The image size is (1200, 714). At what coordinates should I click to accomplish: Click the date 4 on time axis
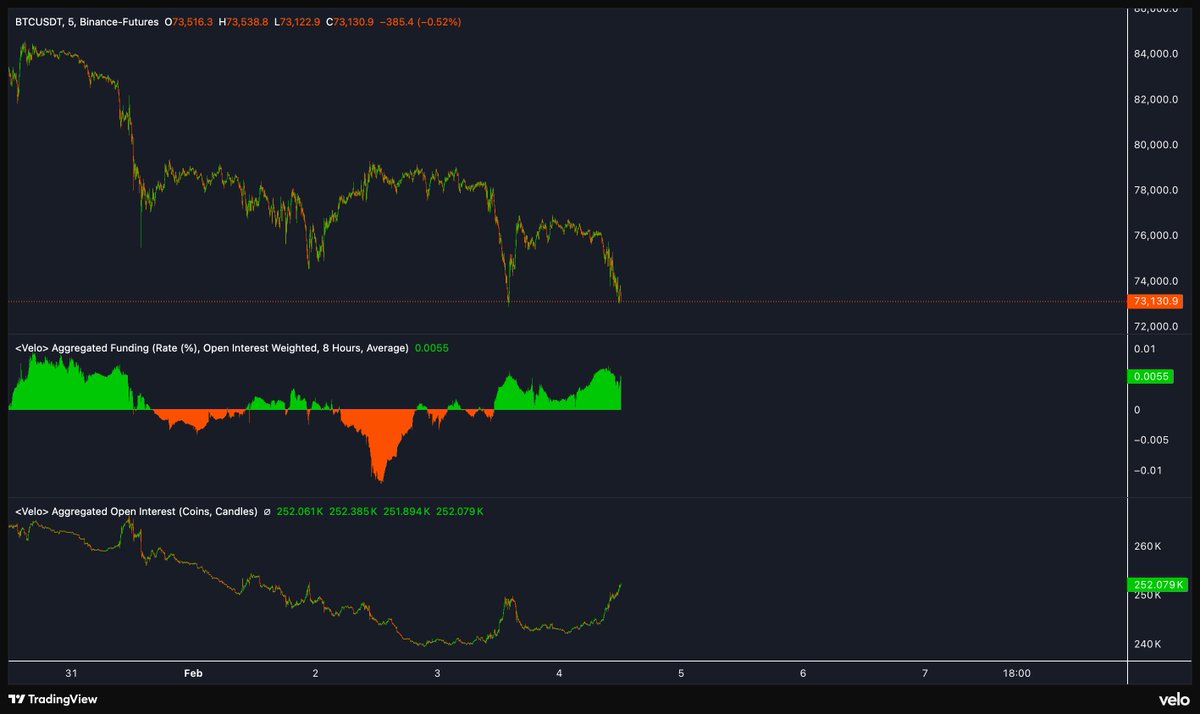(x=559, y=673)
